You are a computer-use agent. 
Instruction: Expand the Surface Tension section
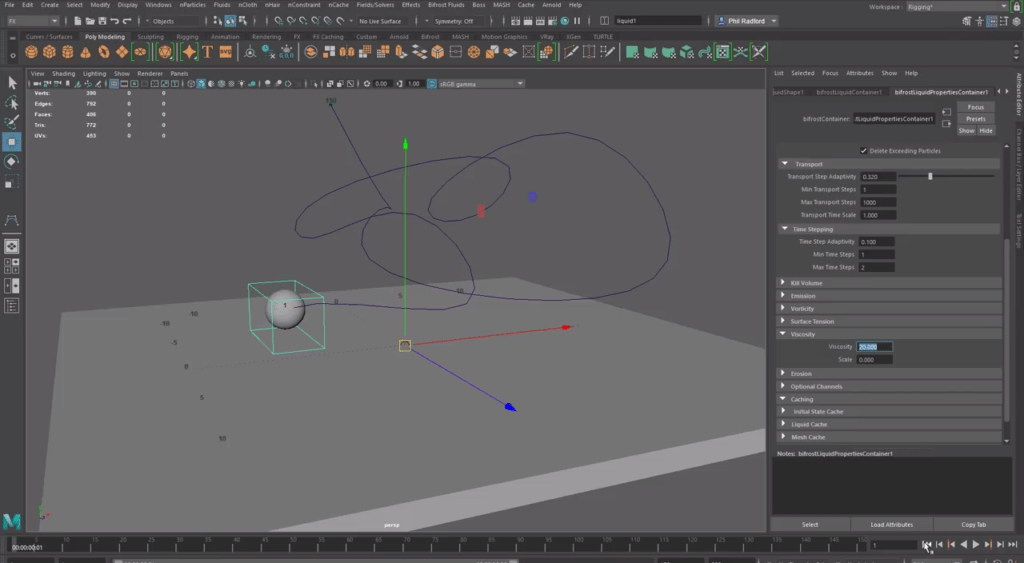783,321
